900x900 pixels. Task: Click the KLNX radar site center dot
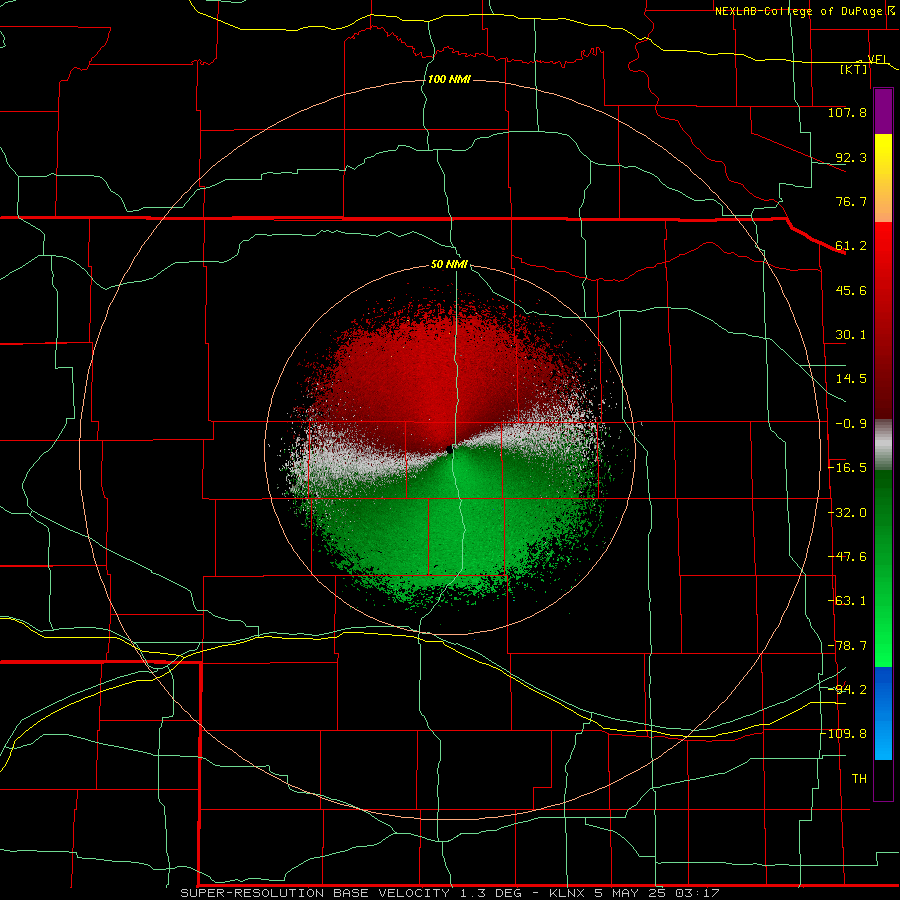click(x=449, y=451)
